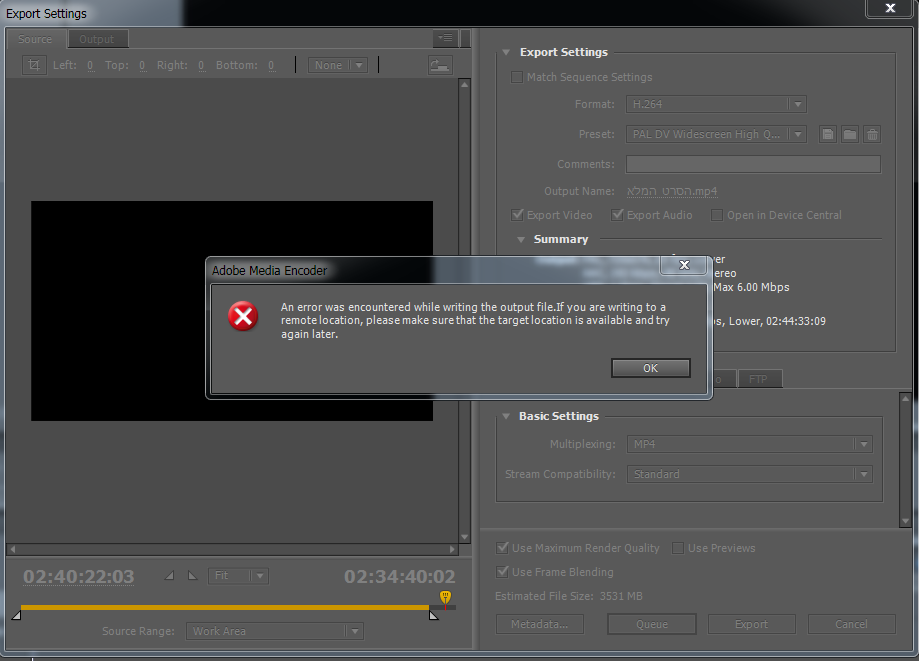
Task: Collapse the Export Settings section
Action: pos(506,52)
